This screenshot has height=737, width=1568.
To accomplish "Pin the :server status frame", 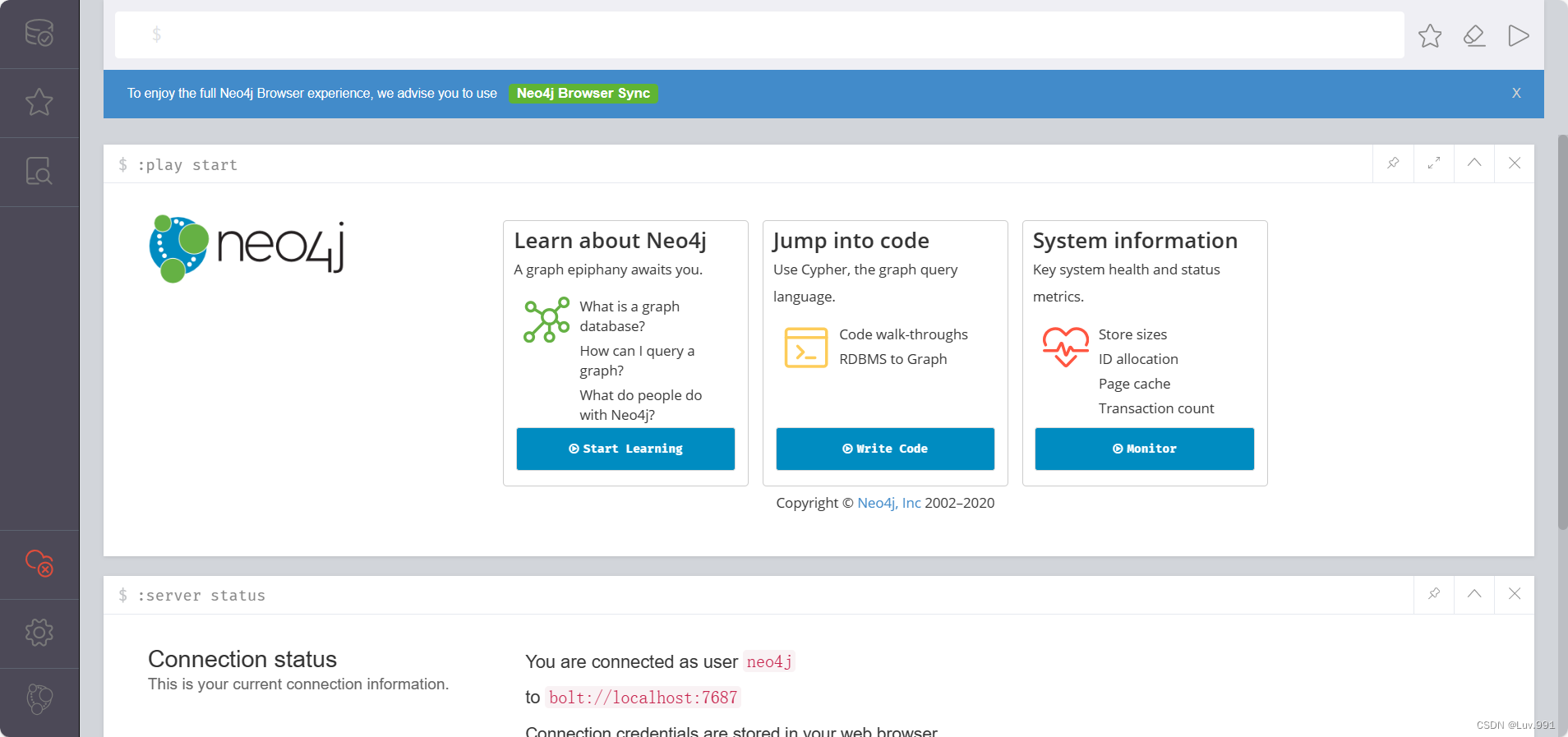I will (1434, 594).
